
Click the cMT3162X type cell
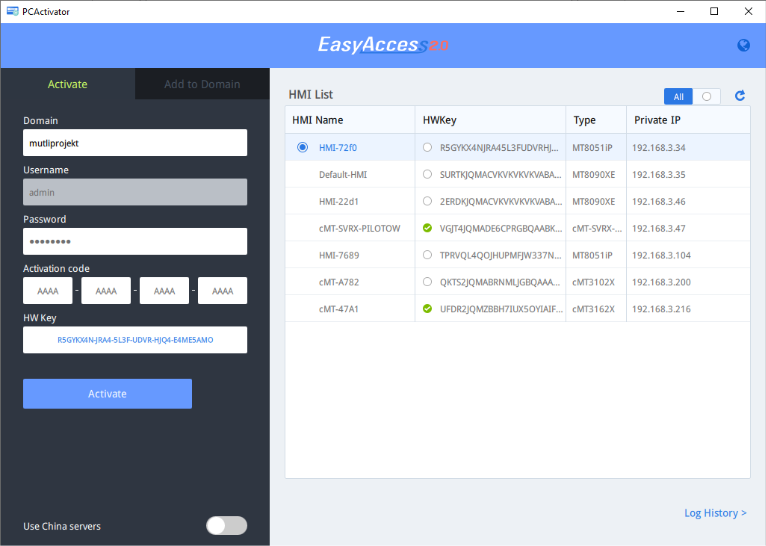(594, 309)
